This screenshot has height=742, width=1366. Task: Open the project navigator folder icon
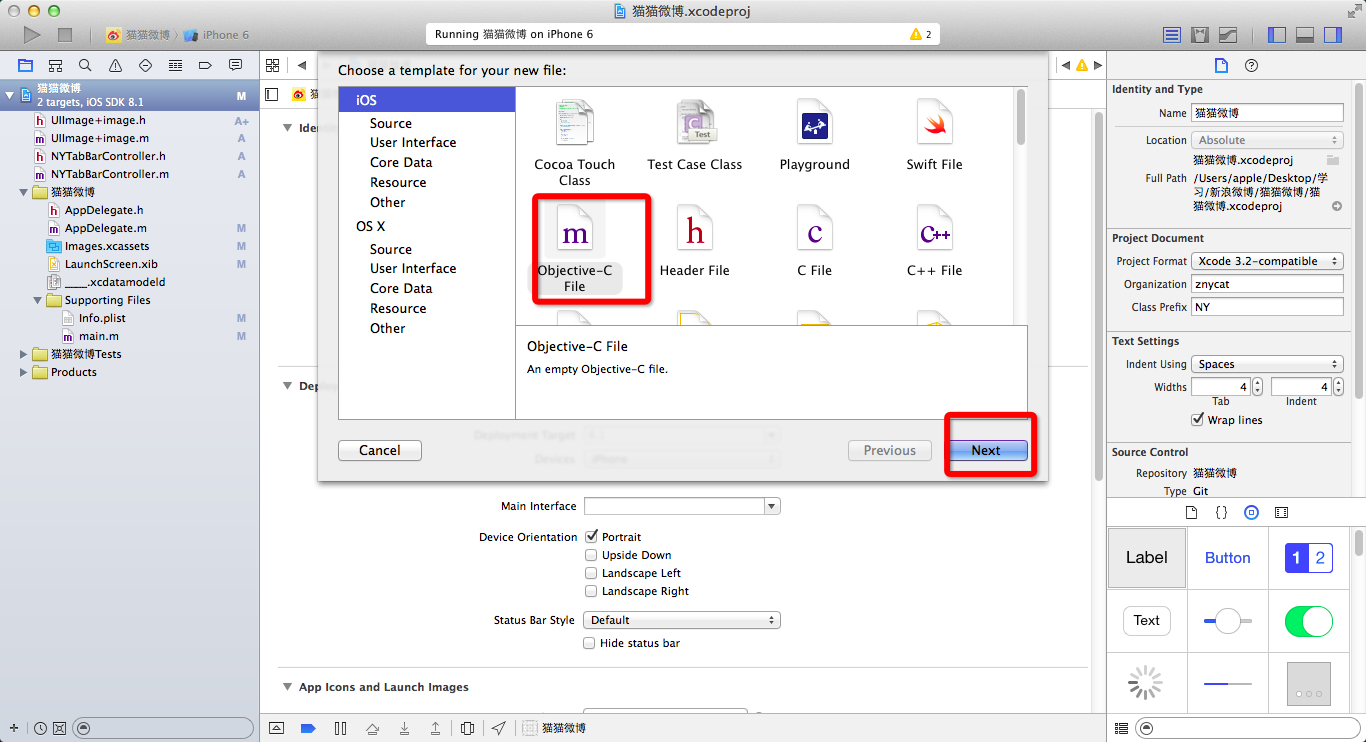tap(26, 65)
